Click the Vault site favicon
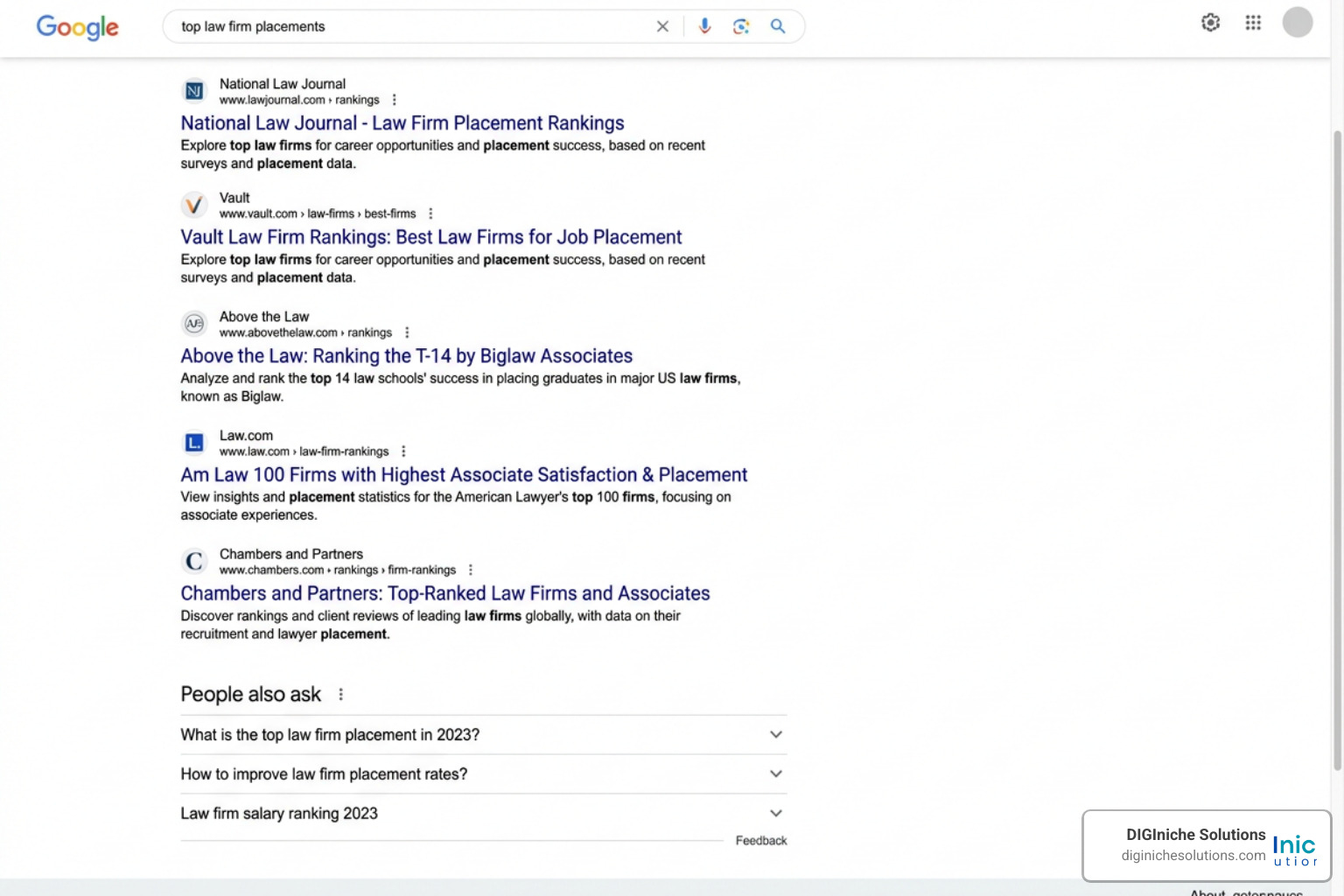The width and height of the screenshot is (1344, 896). coord(194,205)
